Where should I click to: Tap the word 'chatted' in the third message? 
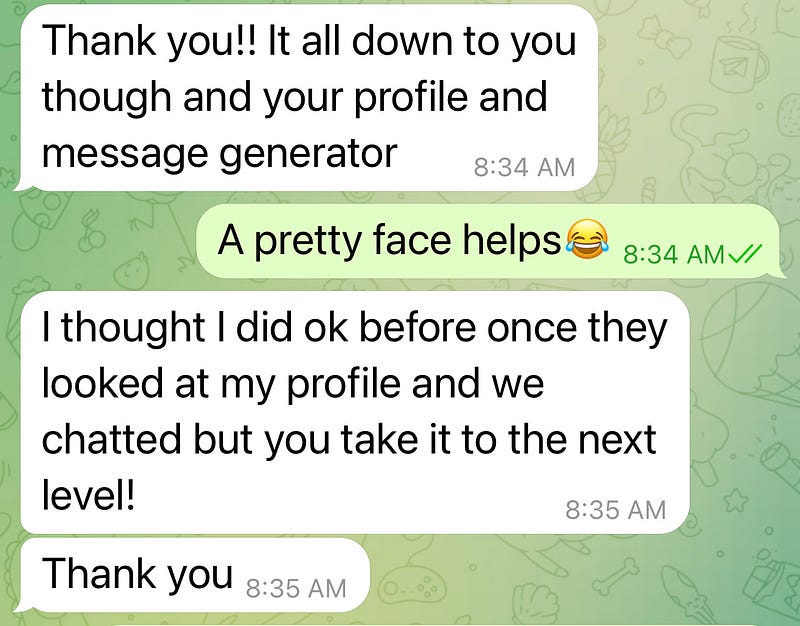[x=112, y=439]
